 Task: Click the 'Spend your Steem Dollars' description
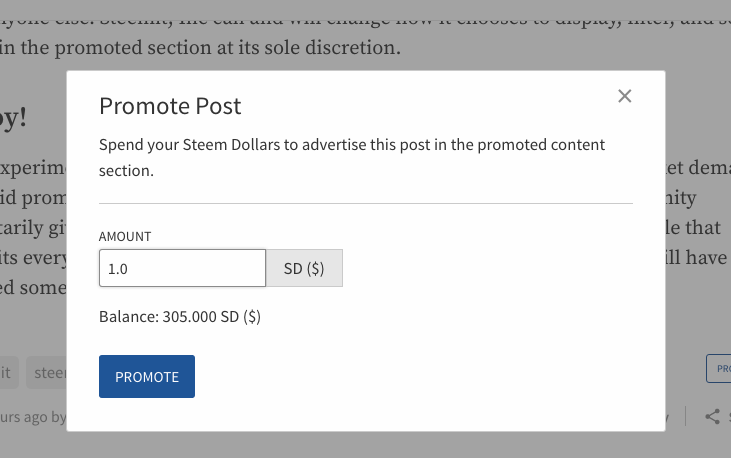[352, 158]
